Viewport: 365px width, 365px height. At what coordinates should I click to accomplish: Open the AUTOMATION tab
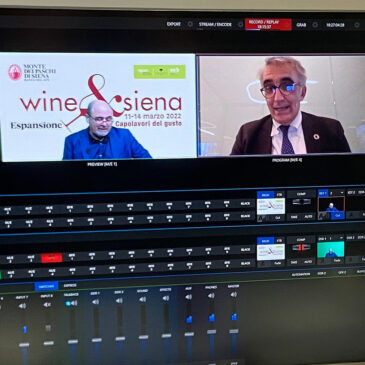pyautogui.click(x=301, y=274)
